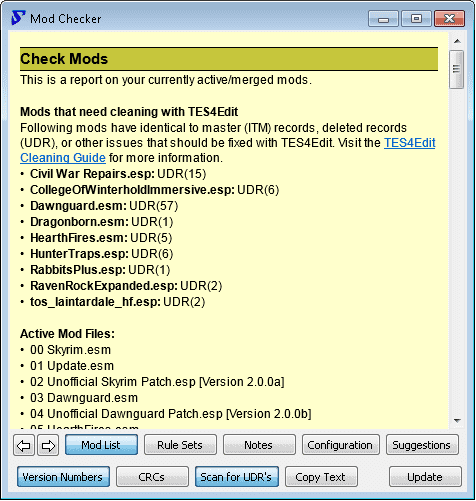The height and width of the screenshot is (501, 476).
Task: Click the Update button
Action: click(x=425, y=477)
